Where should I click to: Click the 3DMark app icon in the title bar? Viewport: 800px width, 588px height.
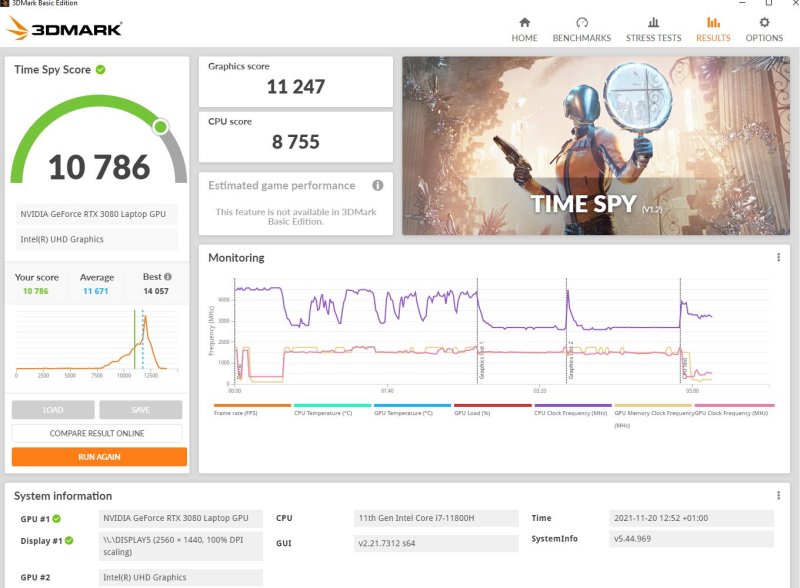5,3
